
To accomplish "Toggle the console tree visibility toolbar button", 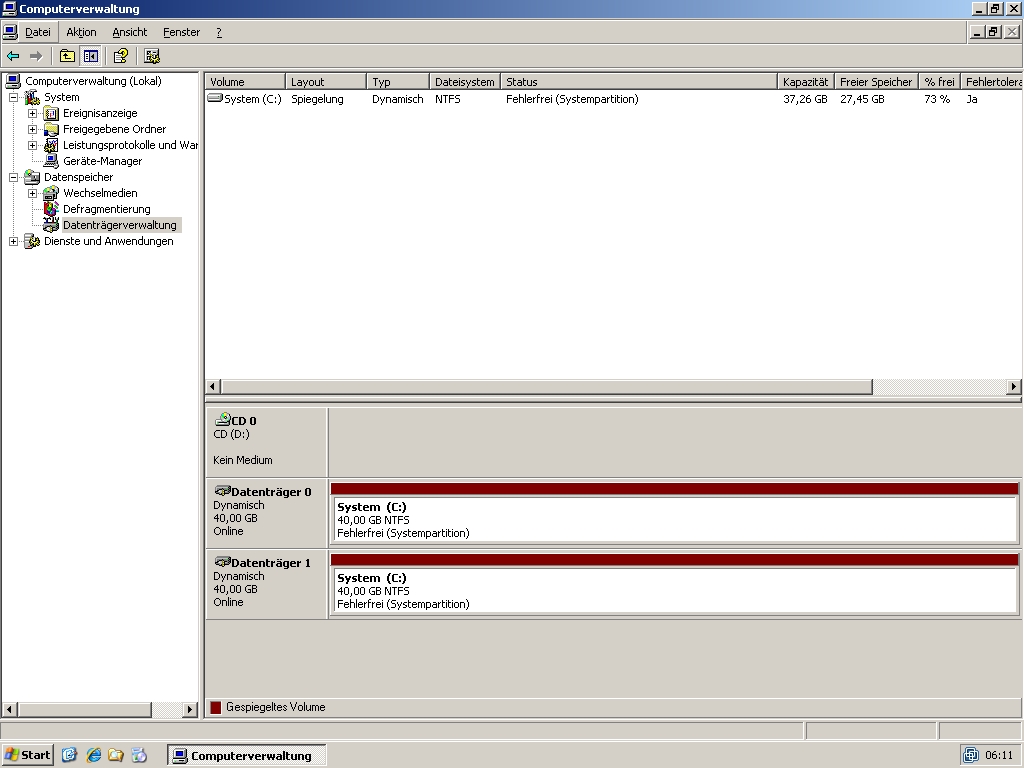I will (91, 57).
